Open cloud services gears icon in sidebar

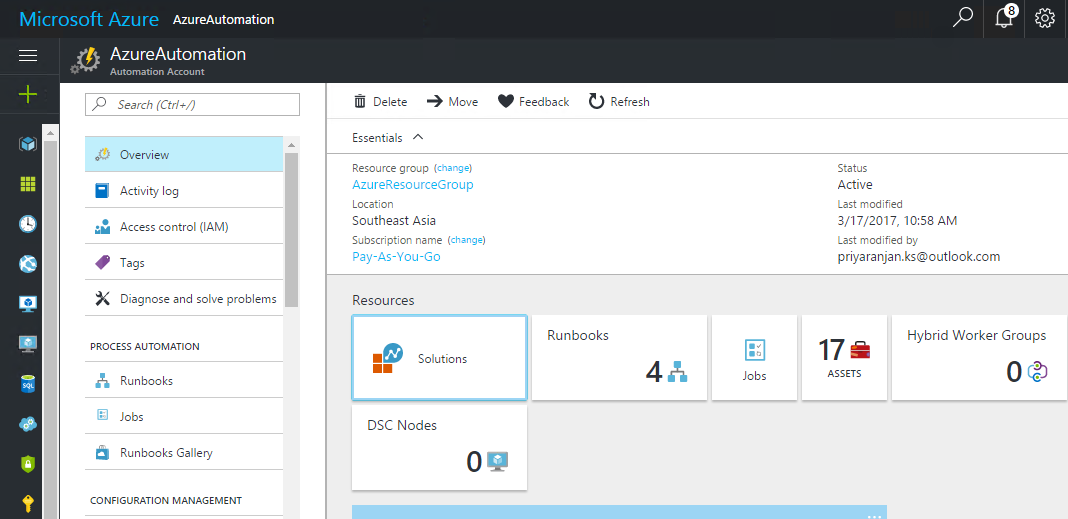[x=28, y=424]
